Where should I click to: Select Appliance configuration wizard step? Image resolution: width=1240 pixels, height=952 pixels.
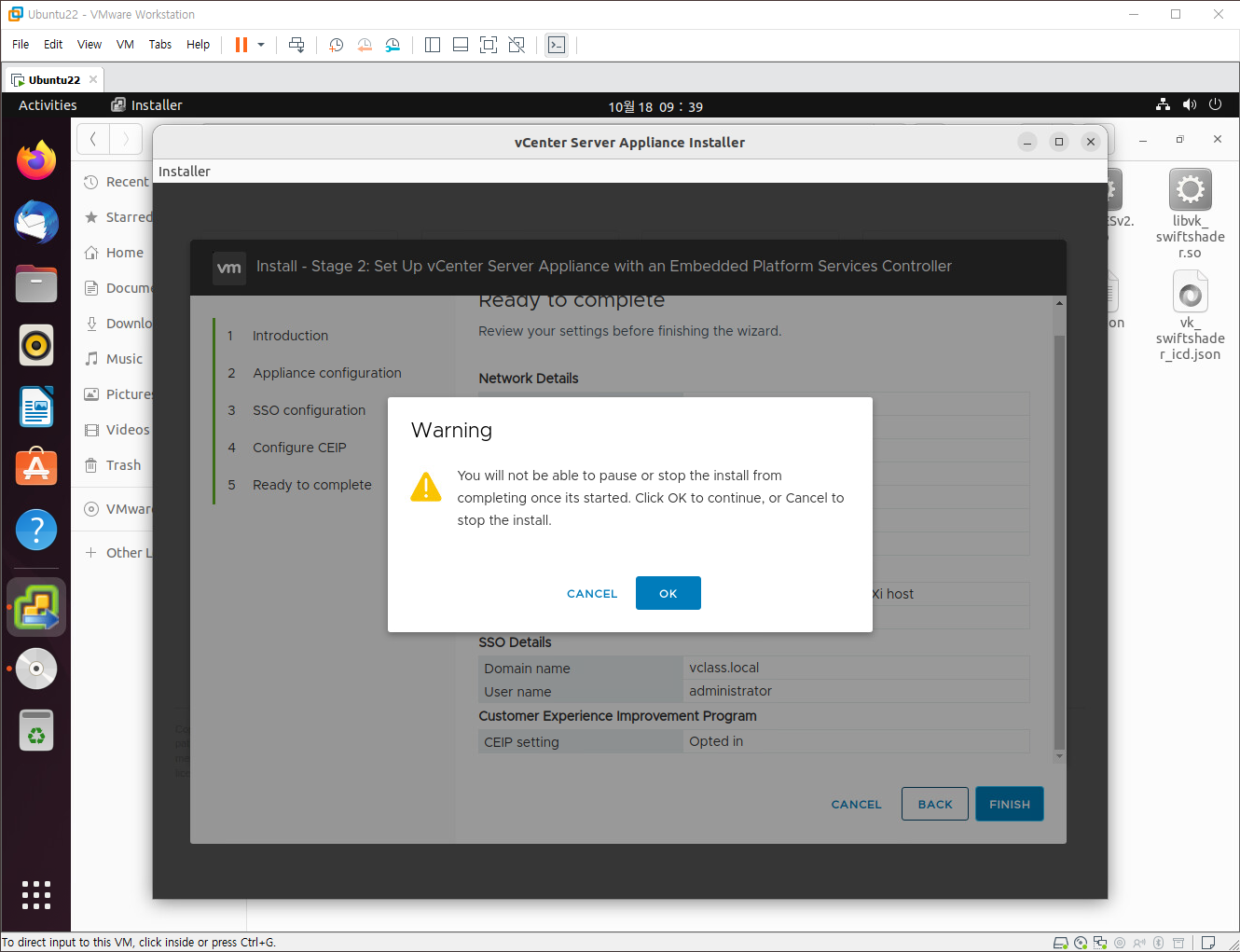(x=326, y=373)
